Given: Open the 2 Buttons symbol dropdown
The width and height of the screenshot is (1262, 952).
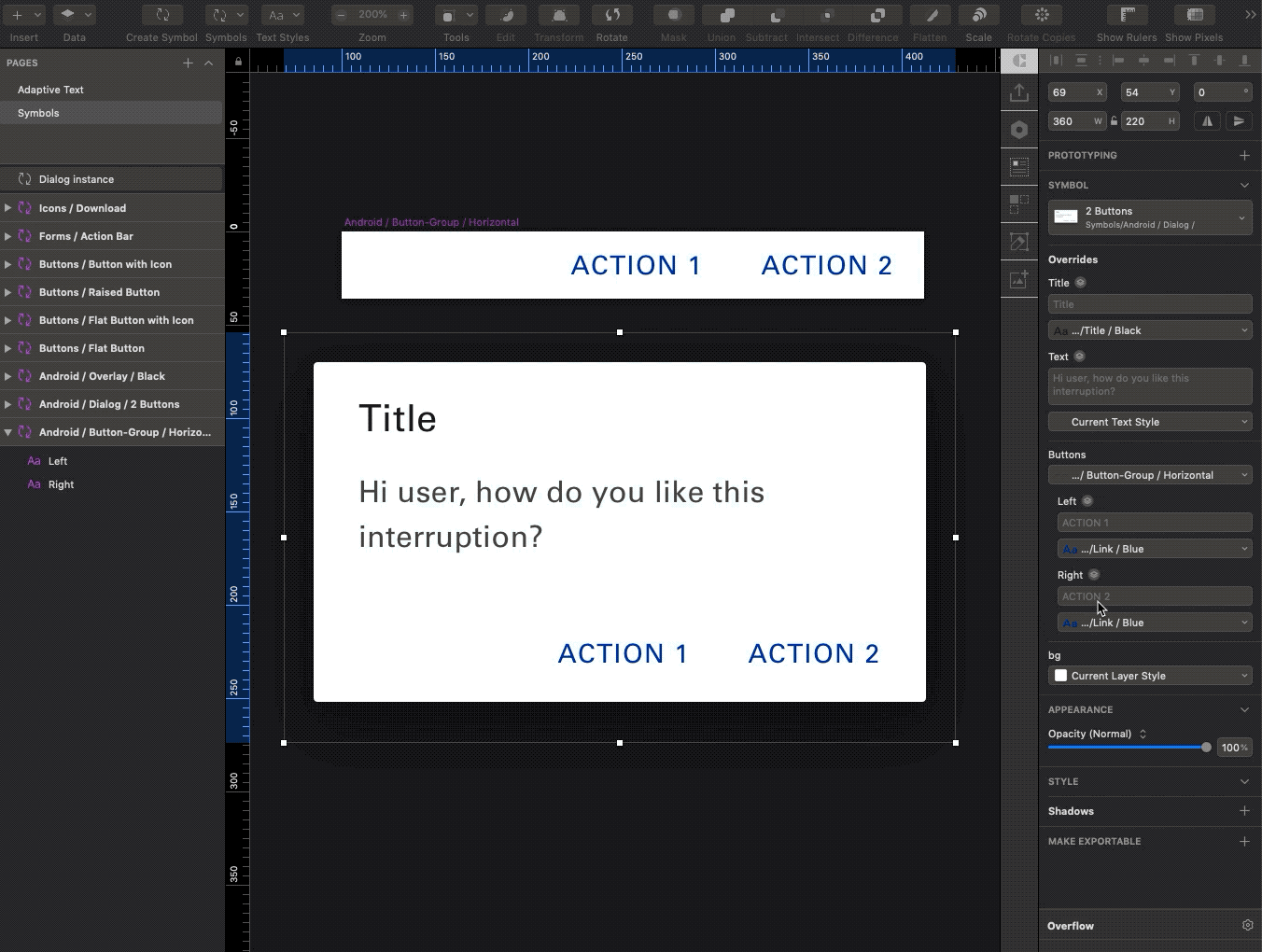Looking at the screenshot, I should coord(1150,217).
